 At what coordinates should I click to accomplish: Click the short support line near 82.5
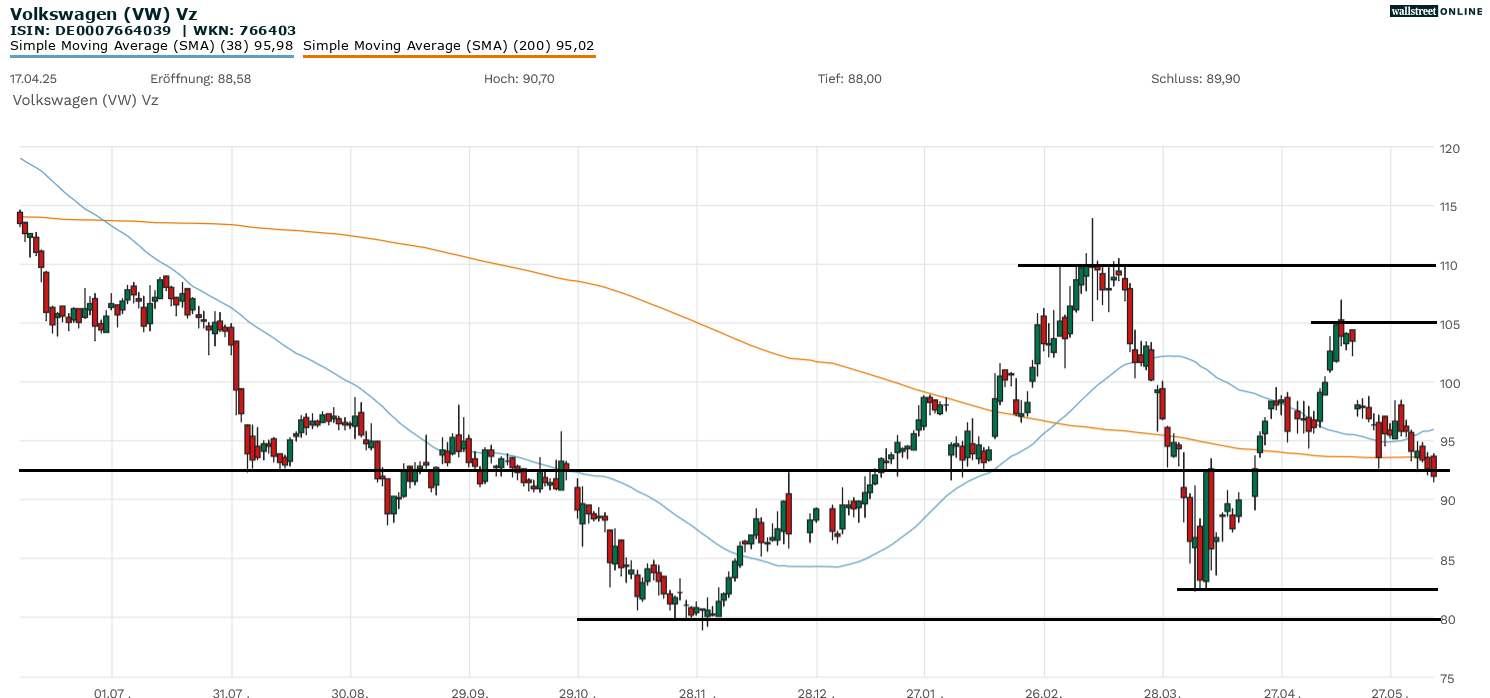tap(1307, 589)
